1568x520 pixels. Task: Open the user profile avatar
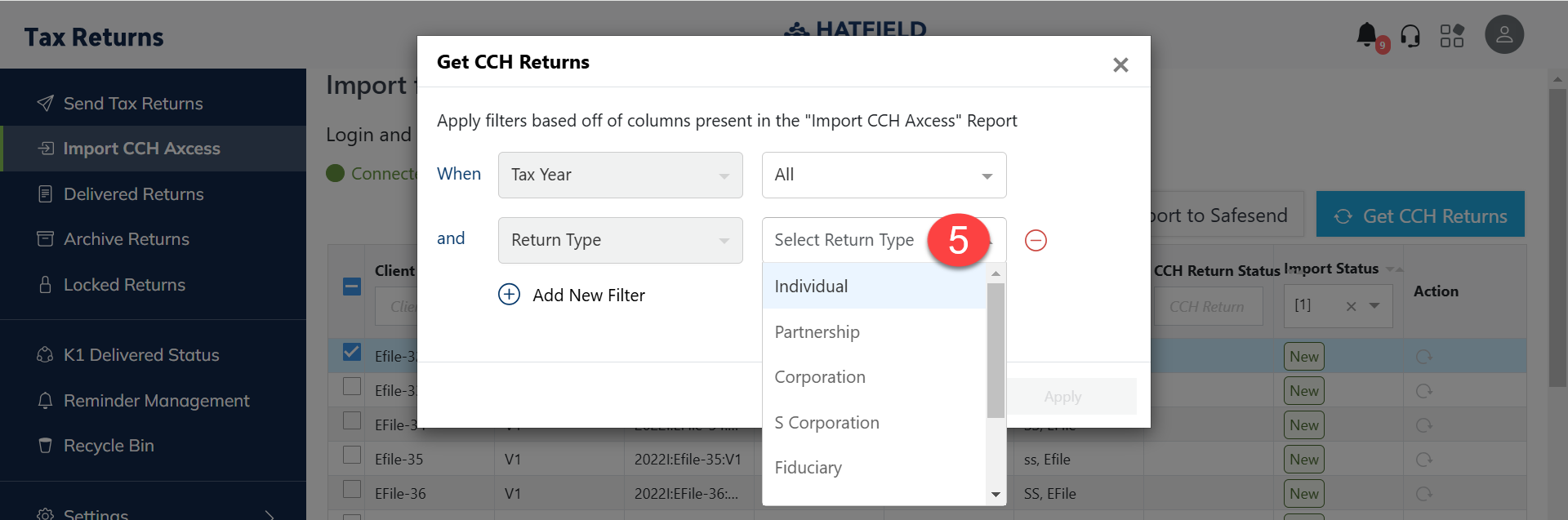pos(1504,35)
